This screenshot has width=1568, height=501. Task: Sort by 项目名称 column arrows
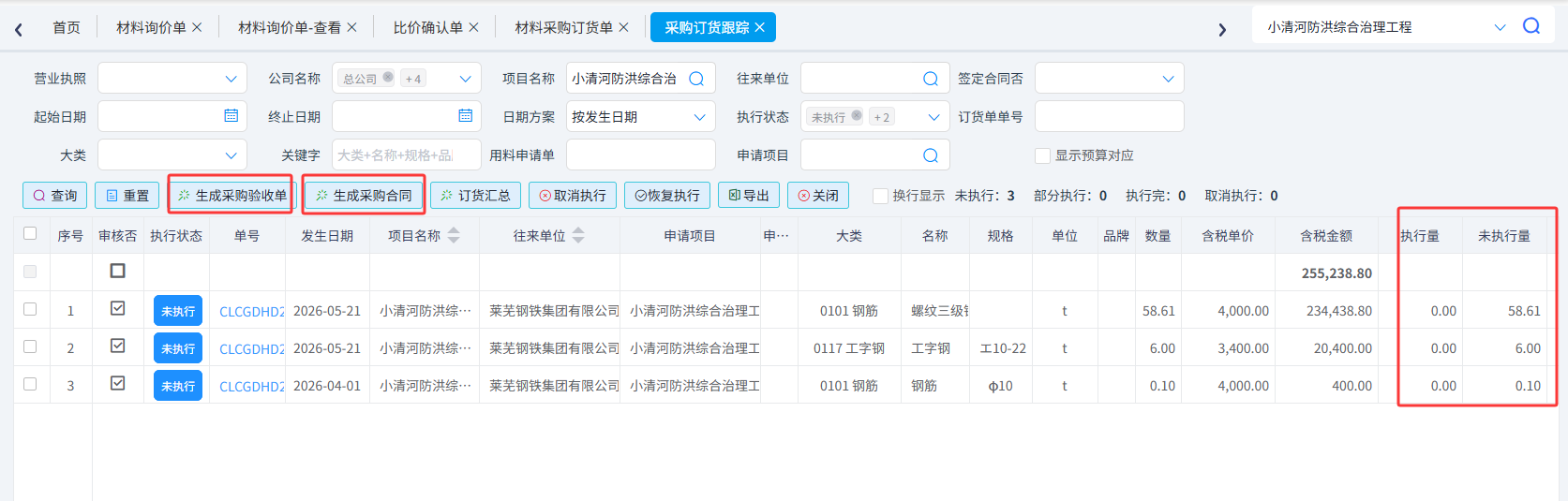[x=454, y=235]
